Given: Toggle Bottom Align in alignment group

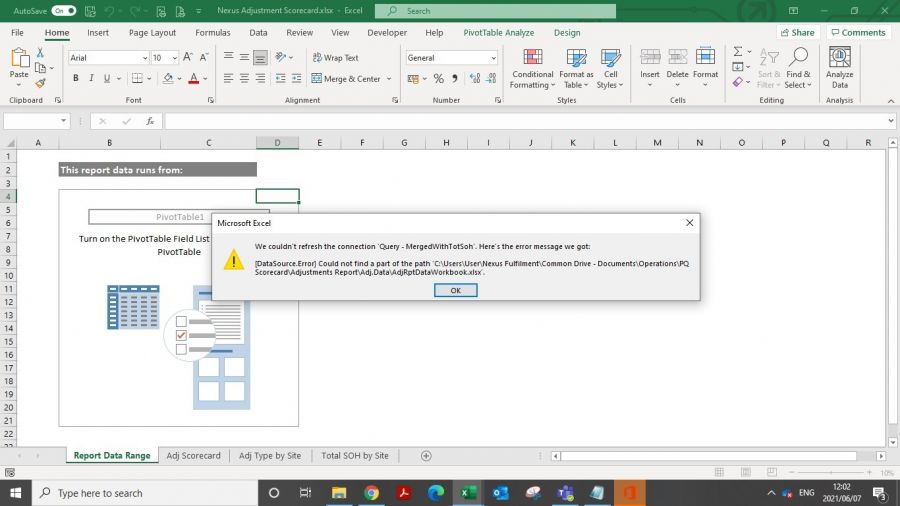Looking at the screenshot, I should pos(260,57).
